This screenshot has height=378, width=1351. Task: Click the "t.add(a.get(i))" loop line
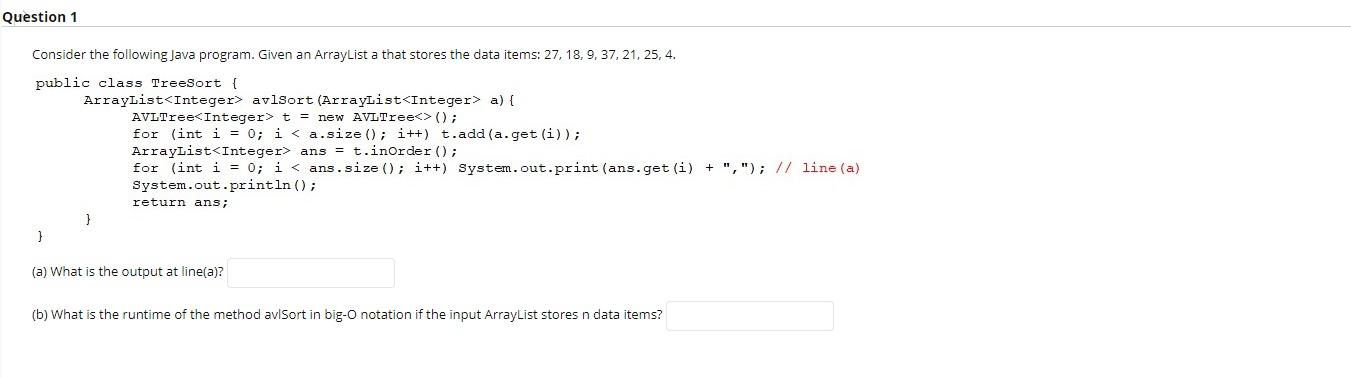[x=356, y=134]
